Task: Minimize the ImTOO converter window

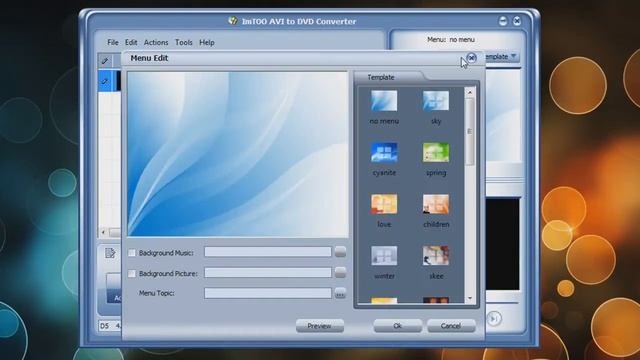Action: click(x=503, y=21)
